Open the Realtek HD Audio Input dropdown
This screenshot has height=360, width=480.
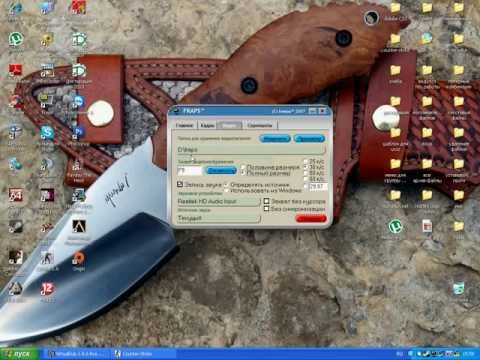(219, 201)
